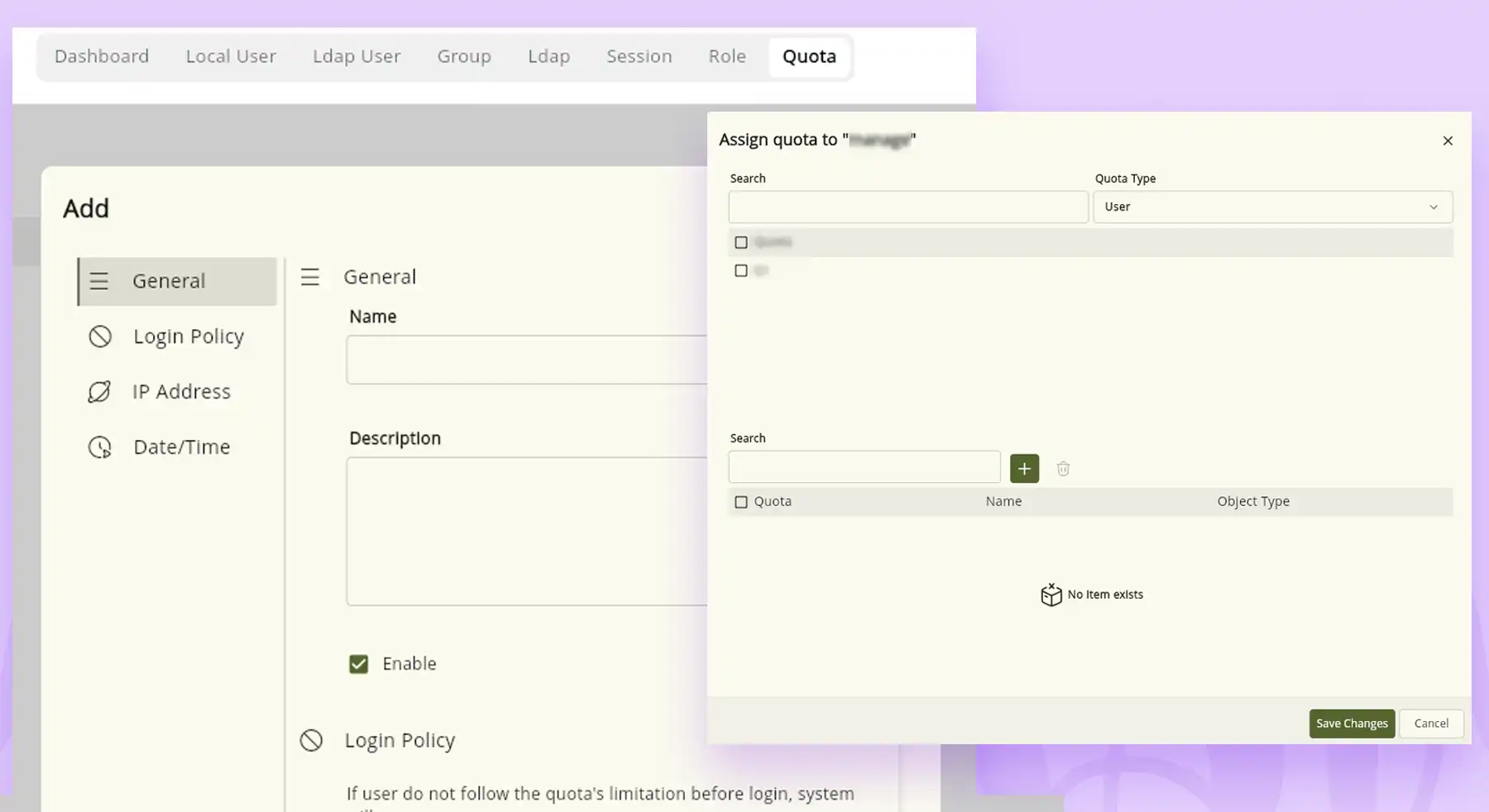The height and width of the screenshot is (812, 1489).
Task: Click Save Changes button
Action: [x=1352, y=724]
